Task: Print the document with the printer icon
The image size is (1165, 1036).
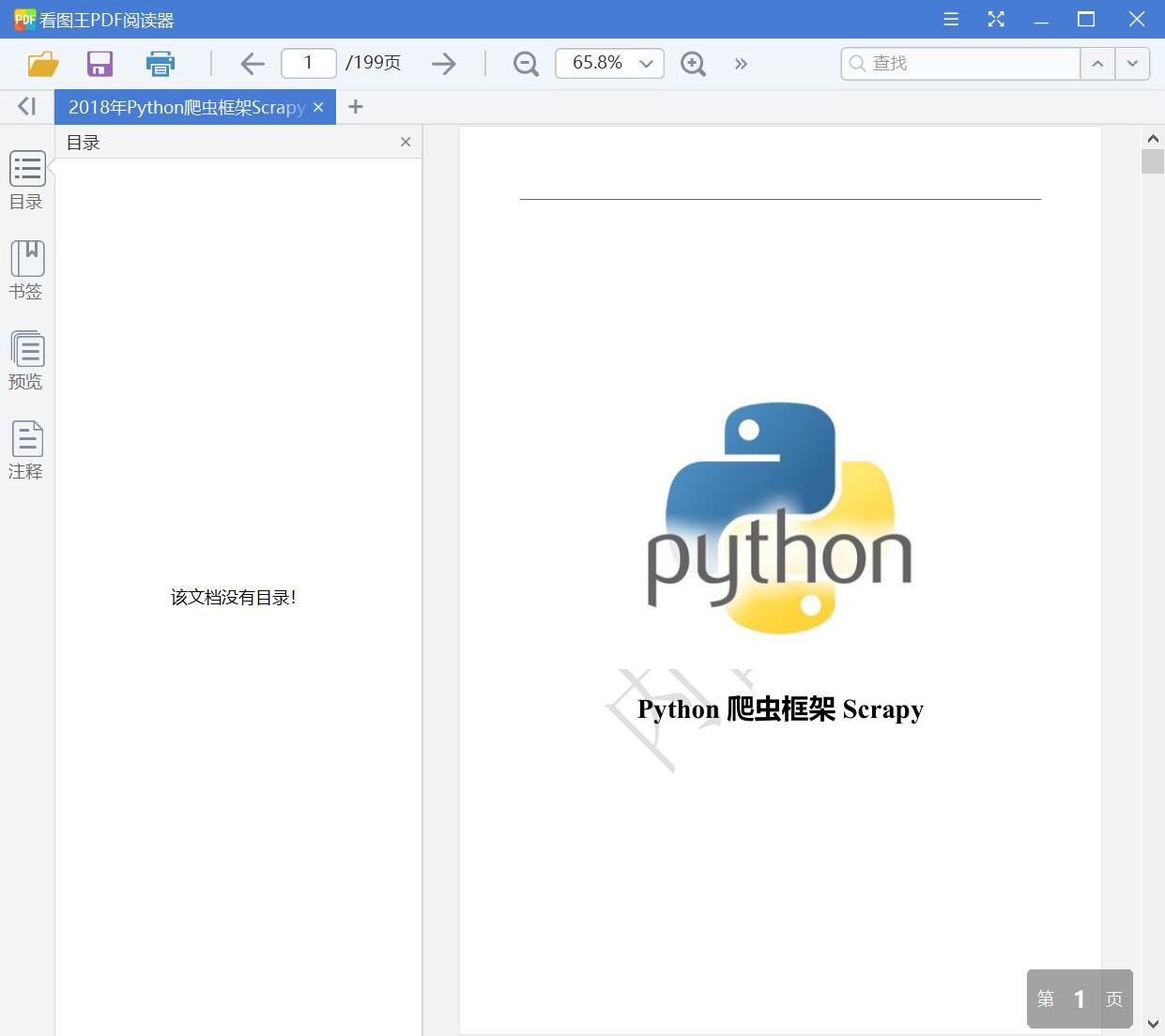Action: [161, 64]
